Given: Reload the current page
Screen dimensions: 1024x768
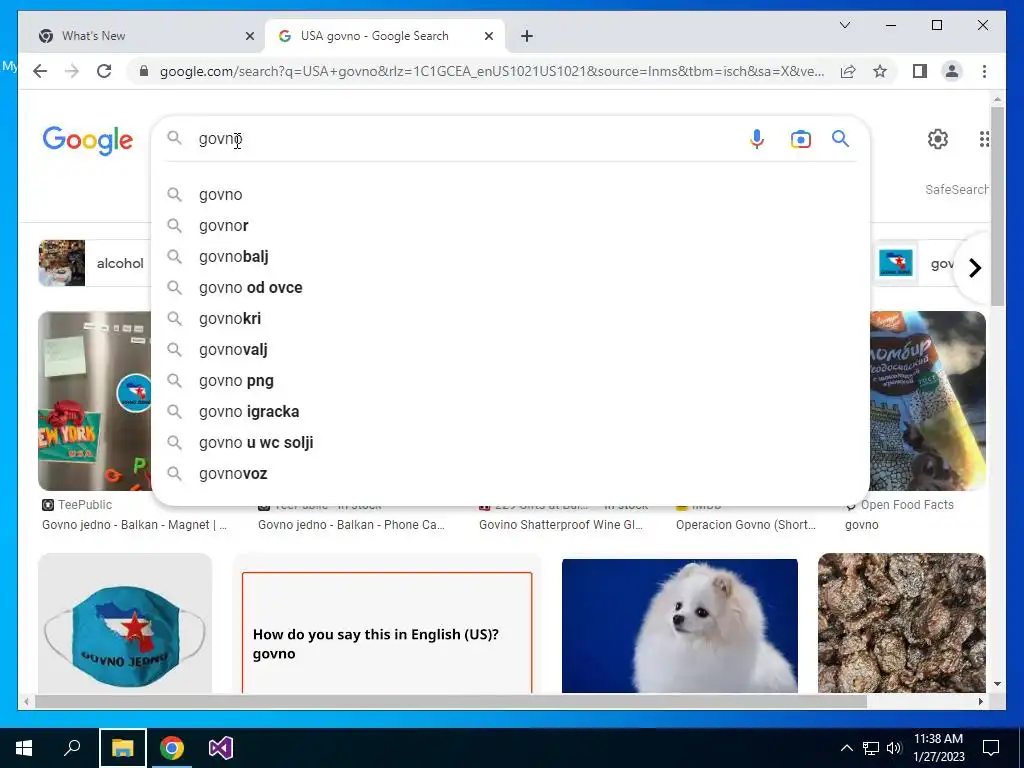Looking at the screenshot, I should point(104,71).
